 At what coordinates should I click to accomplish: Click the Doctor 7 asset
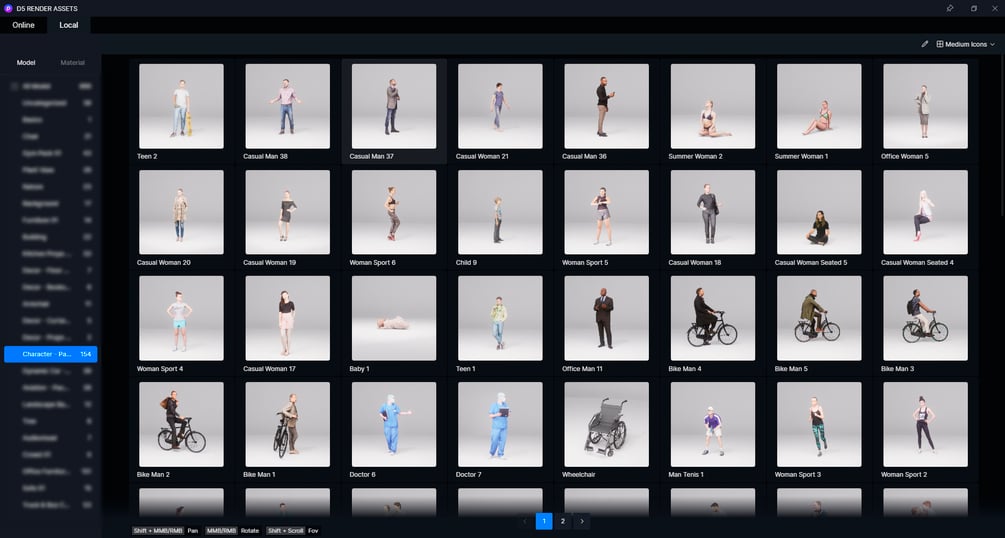coord(501,425)
